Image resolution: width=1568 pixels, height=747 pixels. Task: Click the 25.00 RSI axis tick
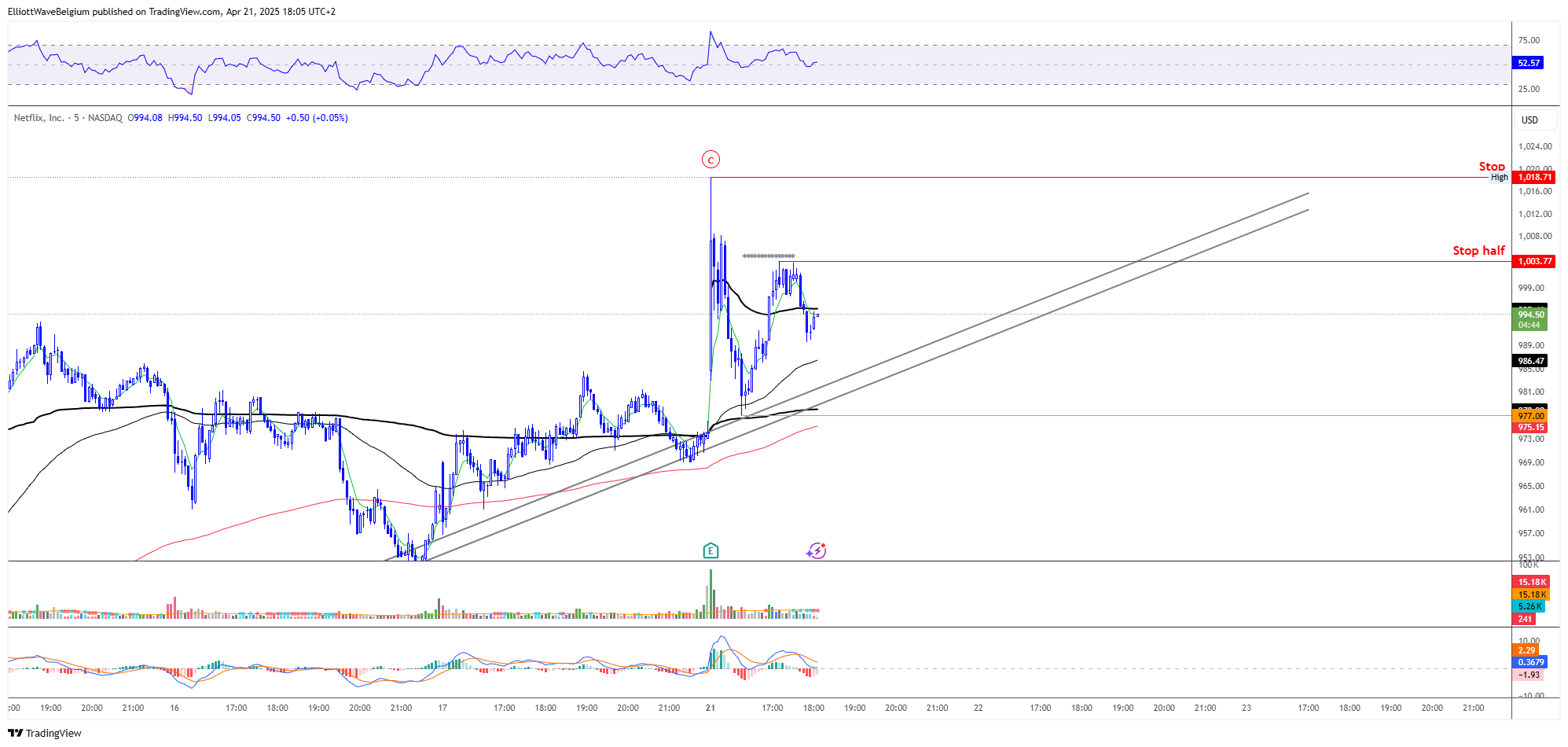point(1529,89)
